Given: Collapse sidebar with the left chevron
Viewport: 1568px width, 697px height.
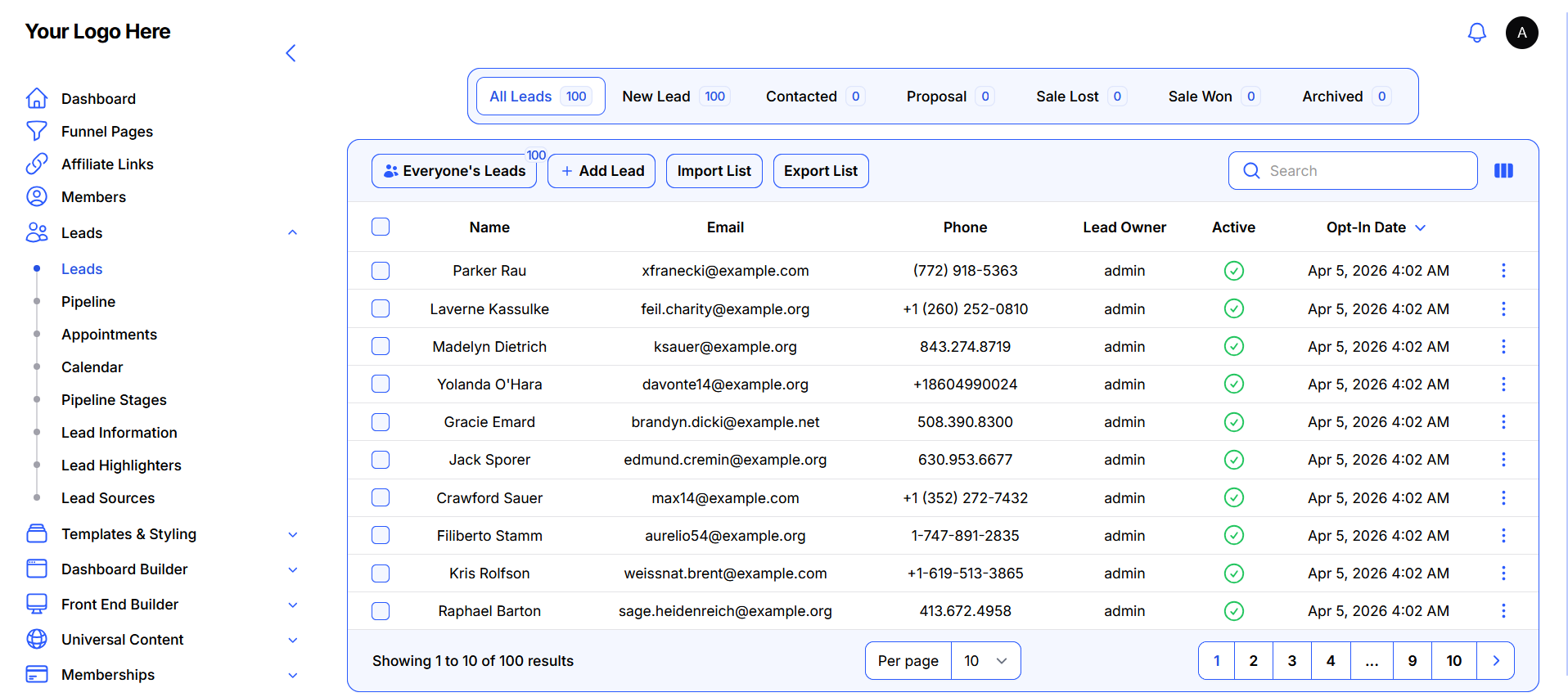Looking at the screenshot, I should (x=291, y=53).
